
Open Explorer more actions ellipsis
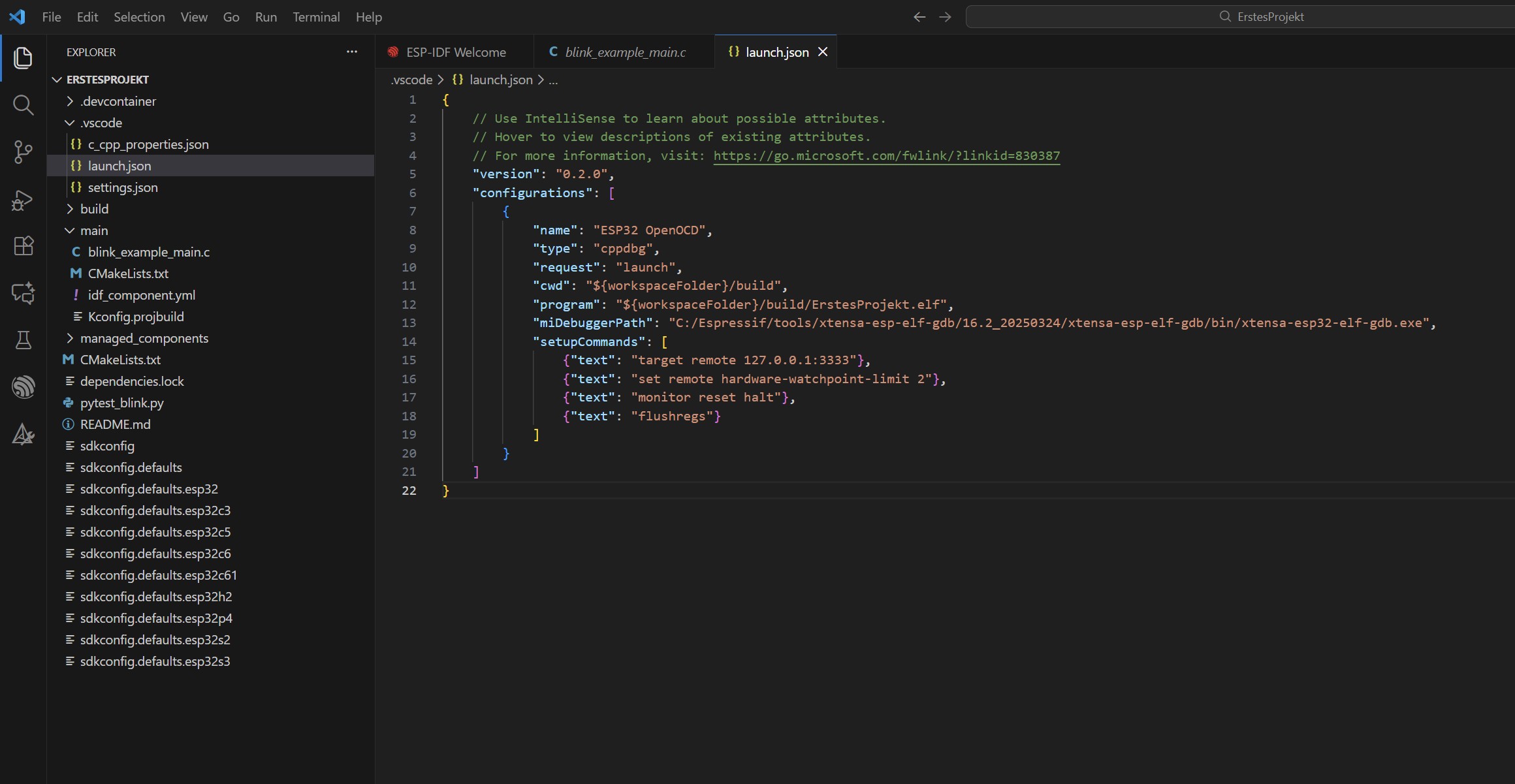pos(352,52)
